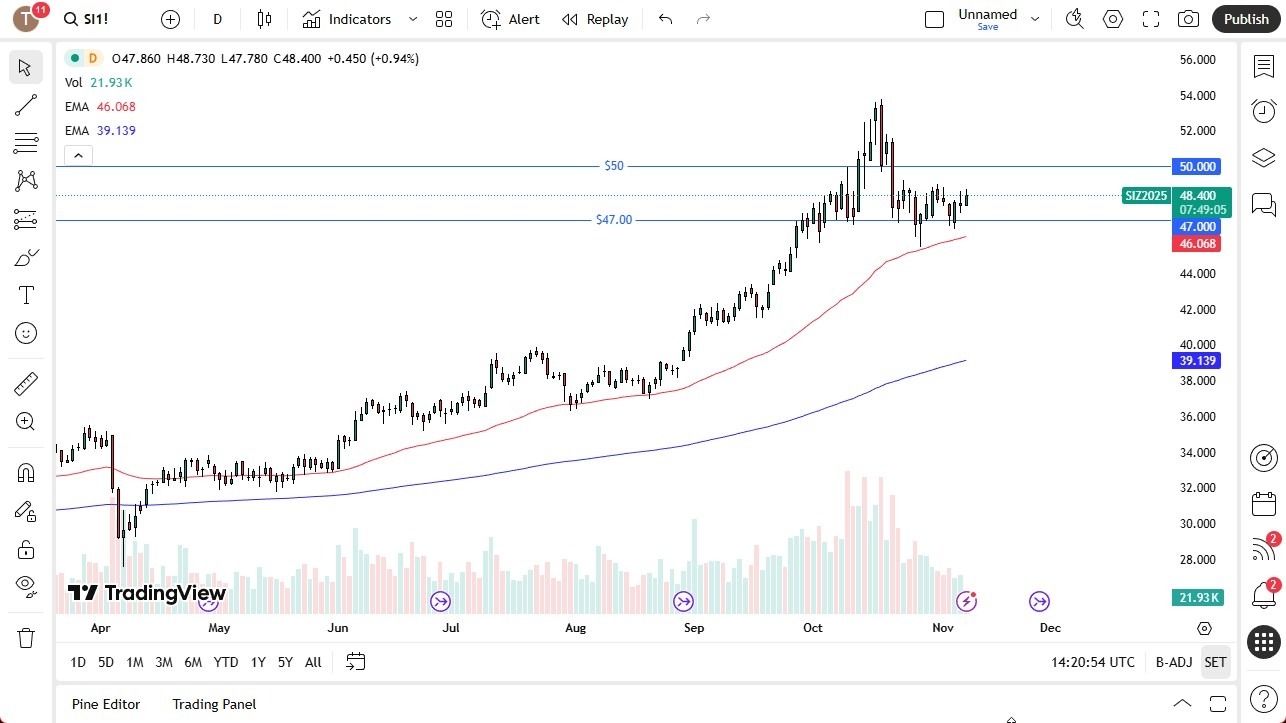Take a chart snapshot with the camera icon
The image size is (1286, 723).
tap(1188, 18)
